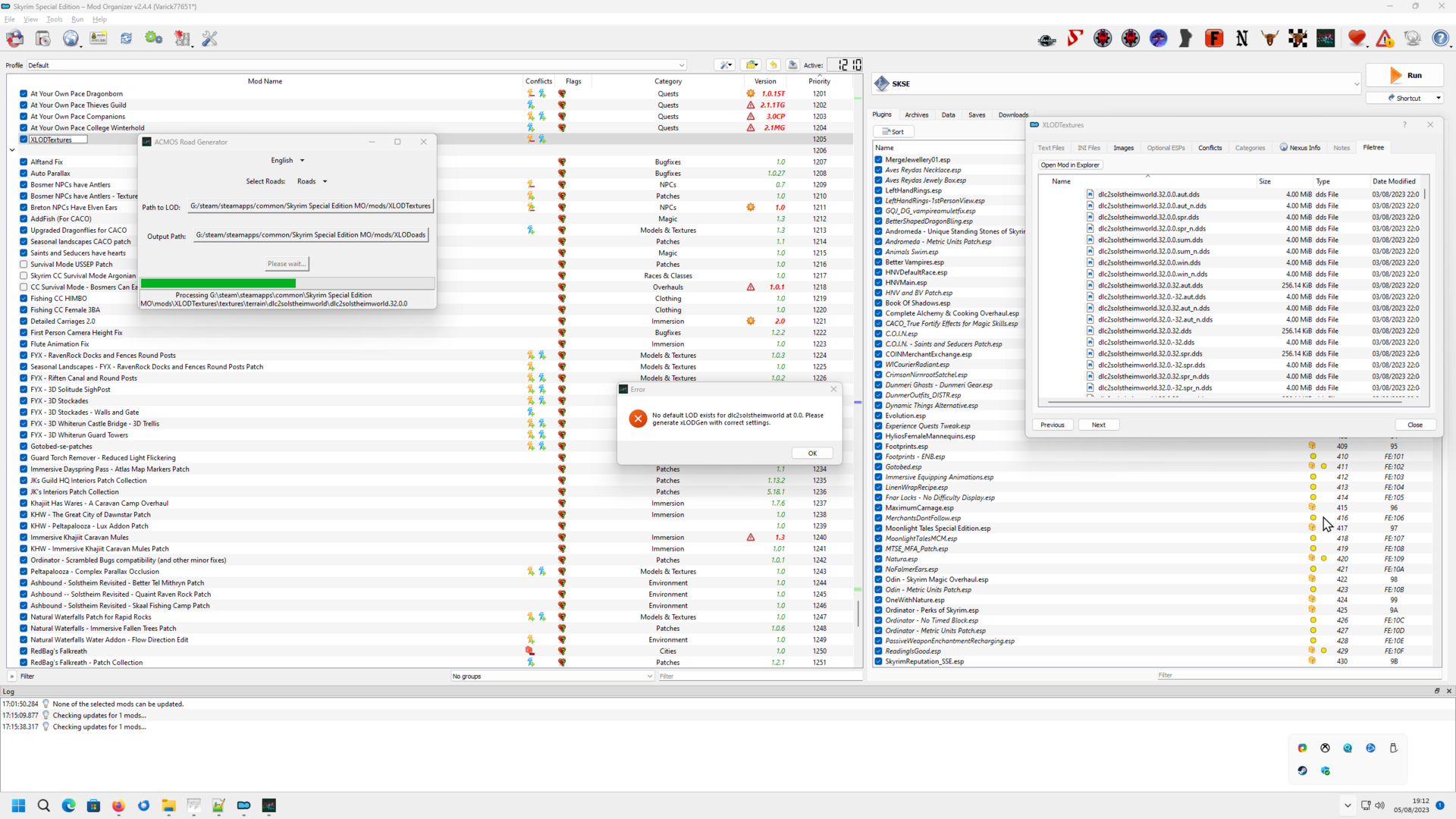The width and height of the screenshot is (1456, 819).
Task: Click the blue Refresh toolbar icon
Action: pos(126,38)
